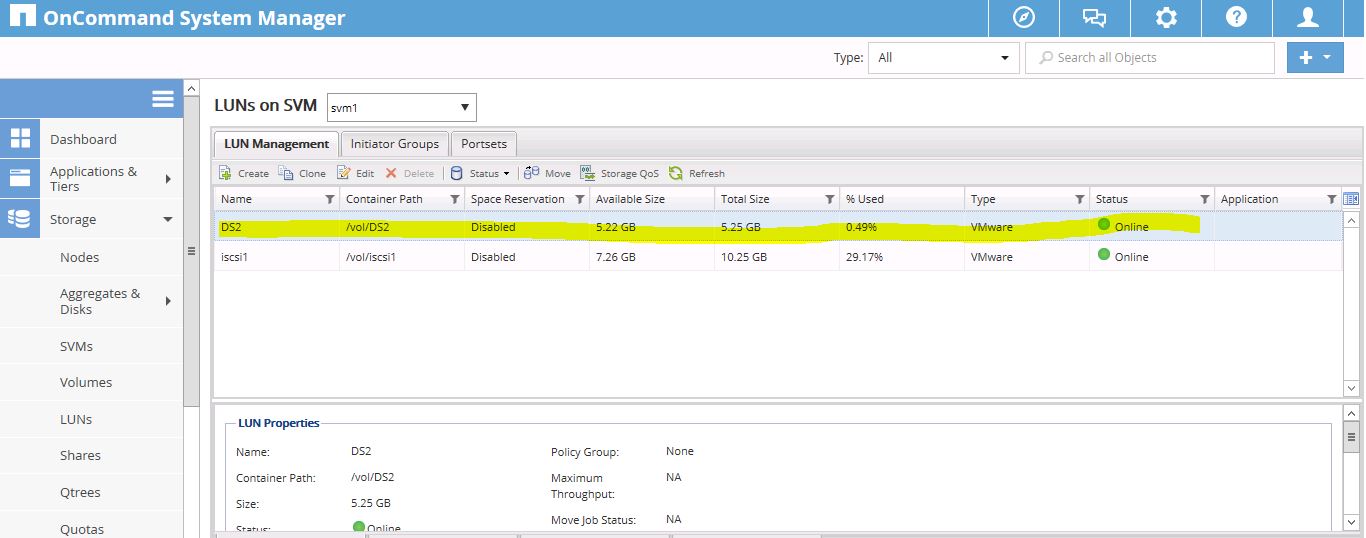This screenshot has height=538, width=1366.
Task: Click the Move toolbar button
Action: (x=547, y=173)
